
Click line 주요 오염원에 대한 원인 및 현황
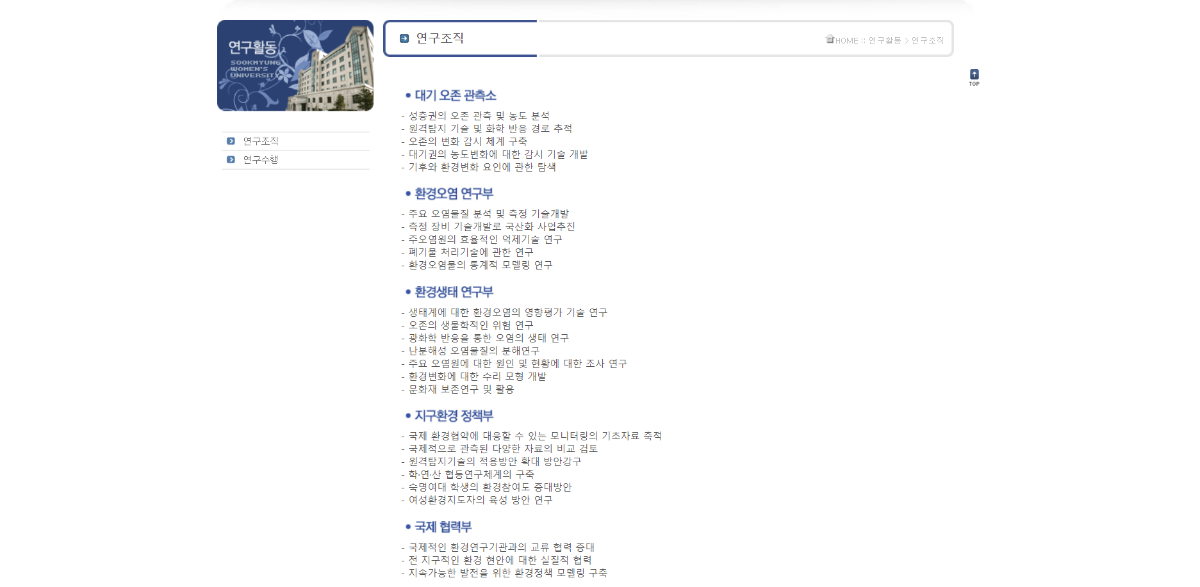tap(517, 364)
